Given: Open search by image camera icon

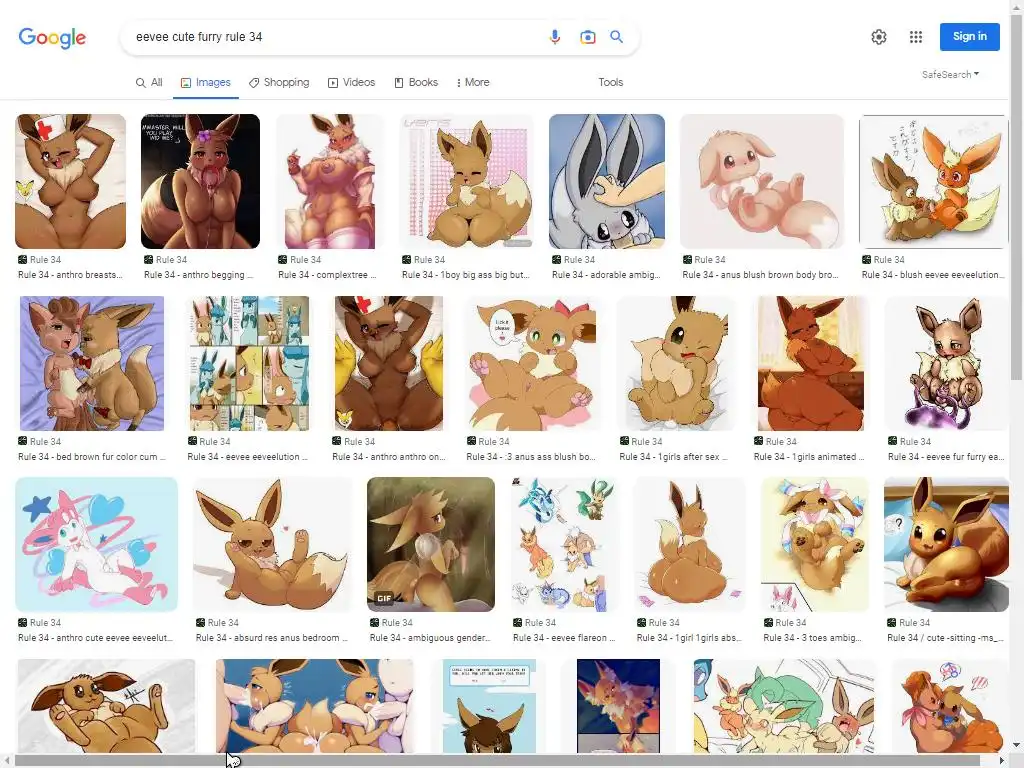Looking at the screenshot, I should click(x=588, y=37).
